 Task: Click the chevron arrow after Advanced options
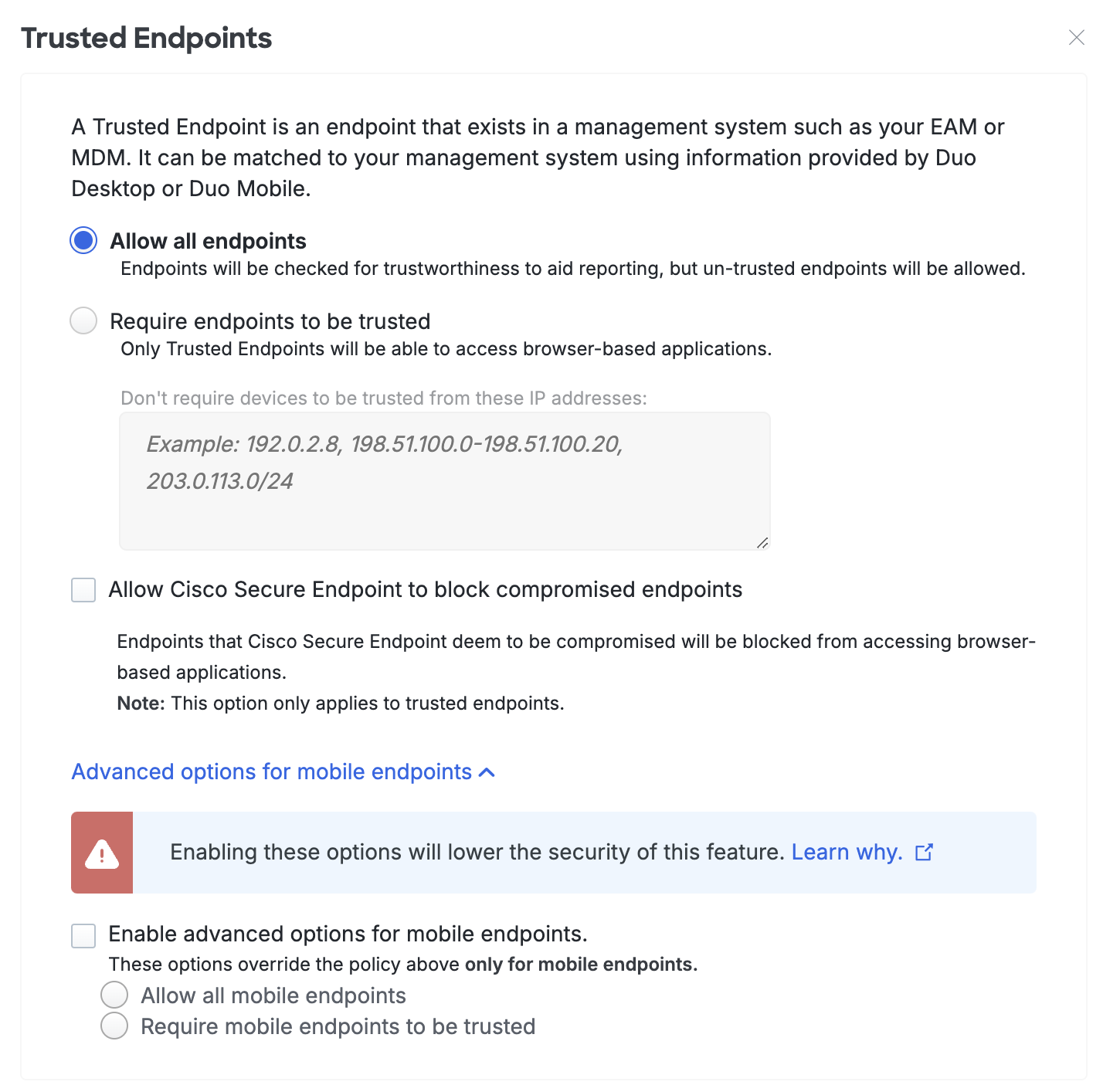pos(487,772)
